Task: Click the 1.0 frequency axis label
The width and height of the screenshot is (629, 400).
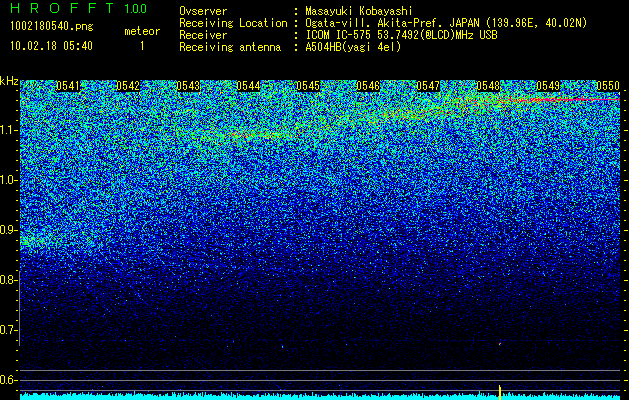Action: pos(8,180)
